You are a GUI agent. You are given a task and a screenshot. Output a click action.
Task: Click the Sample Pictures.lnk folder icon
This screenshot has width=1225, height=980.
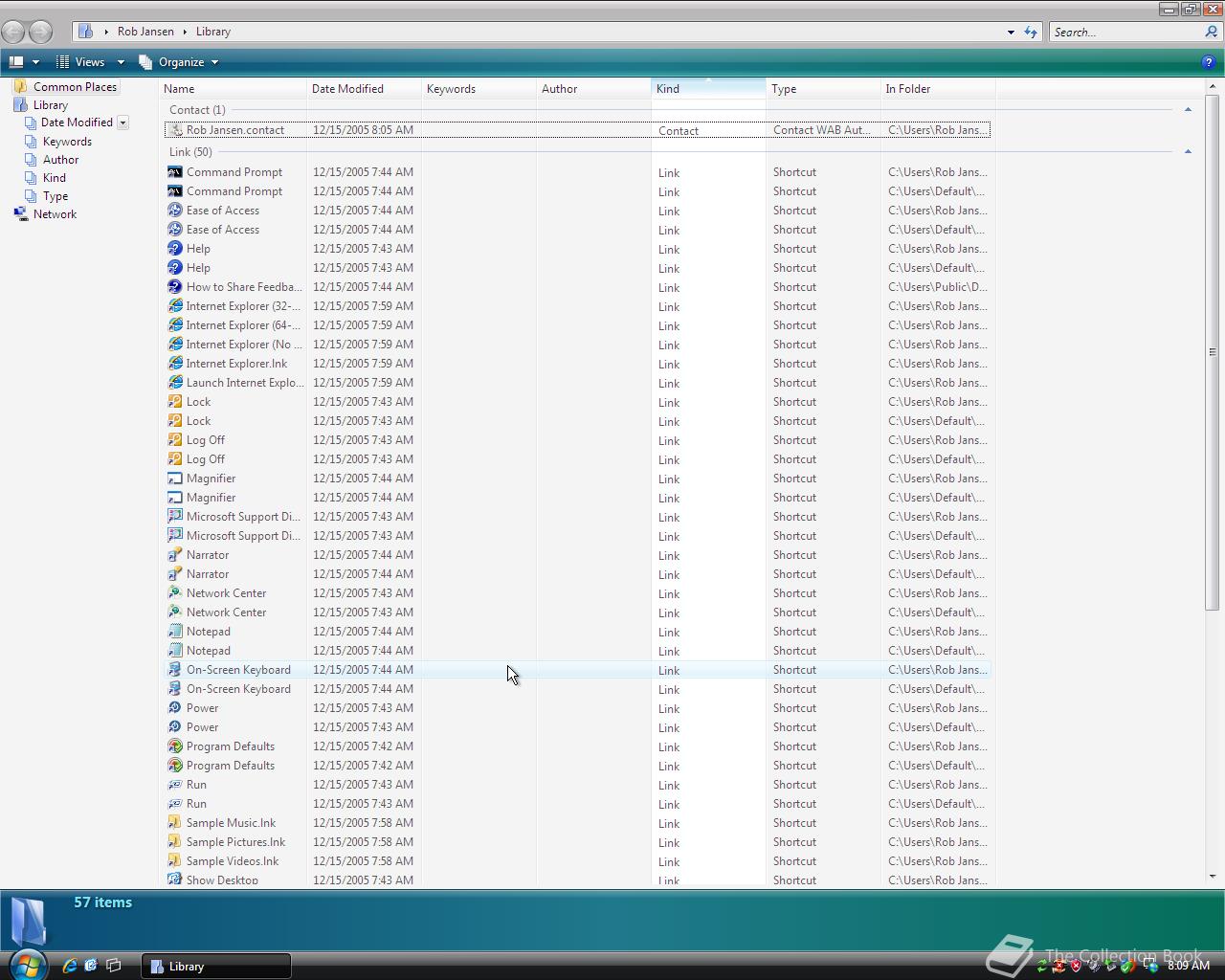tap(175, 842)
